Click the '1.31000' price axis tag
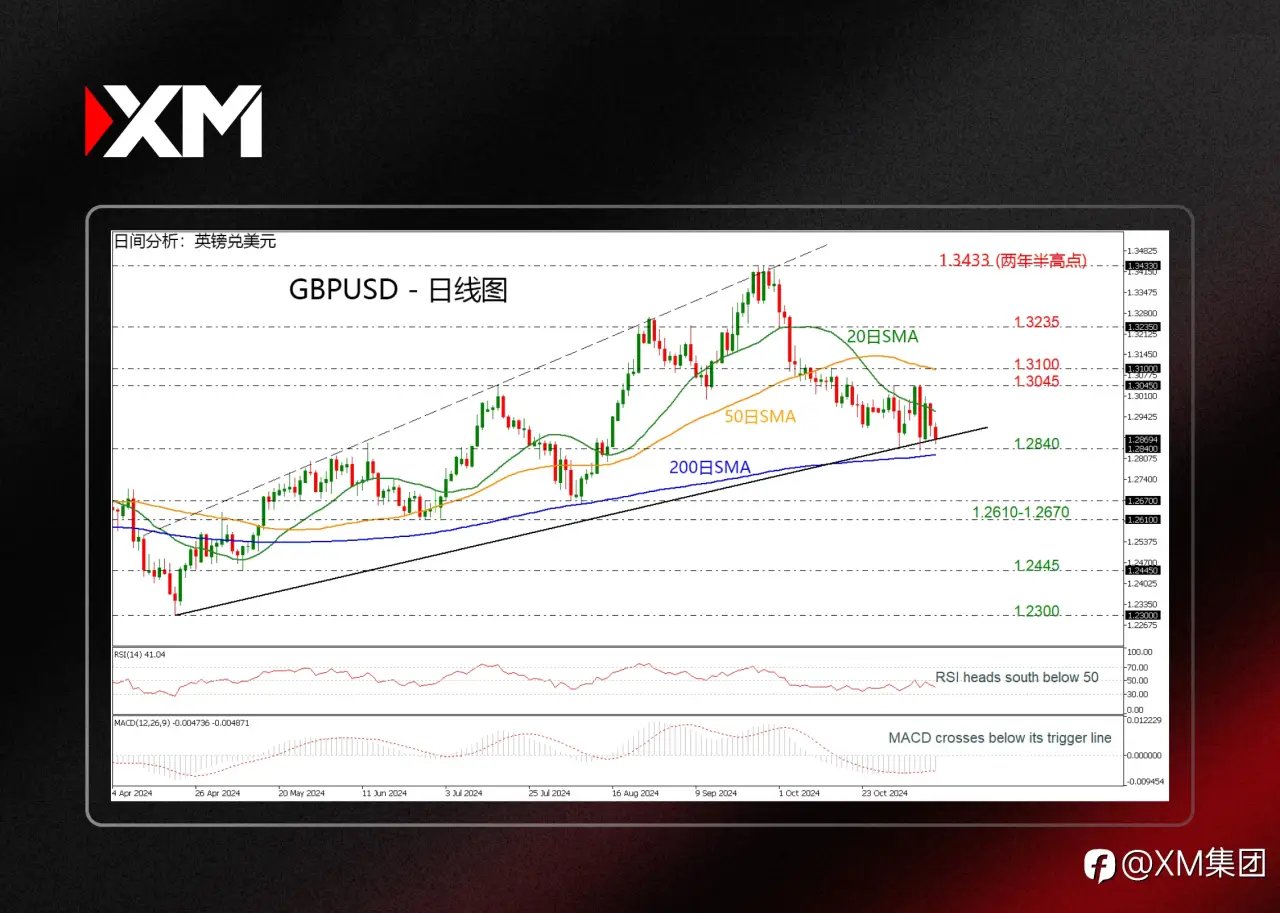 coord(1141,369)
